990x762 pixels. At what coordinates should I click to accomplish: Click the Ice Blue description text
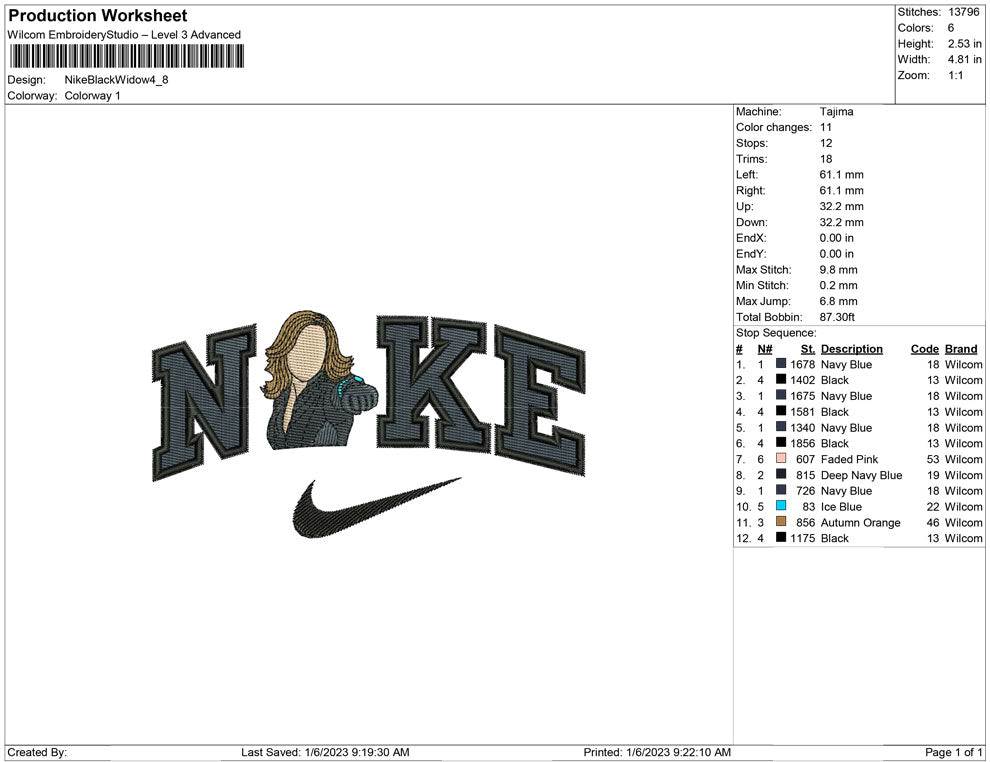[x=841, y=506]
